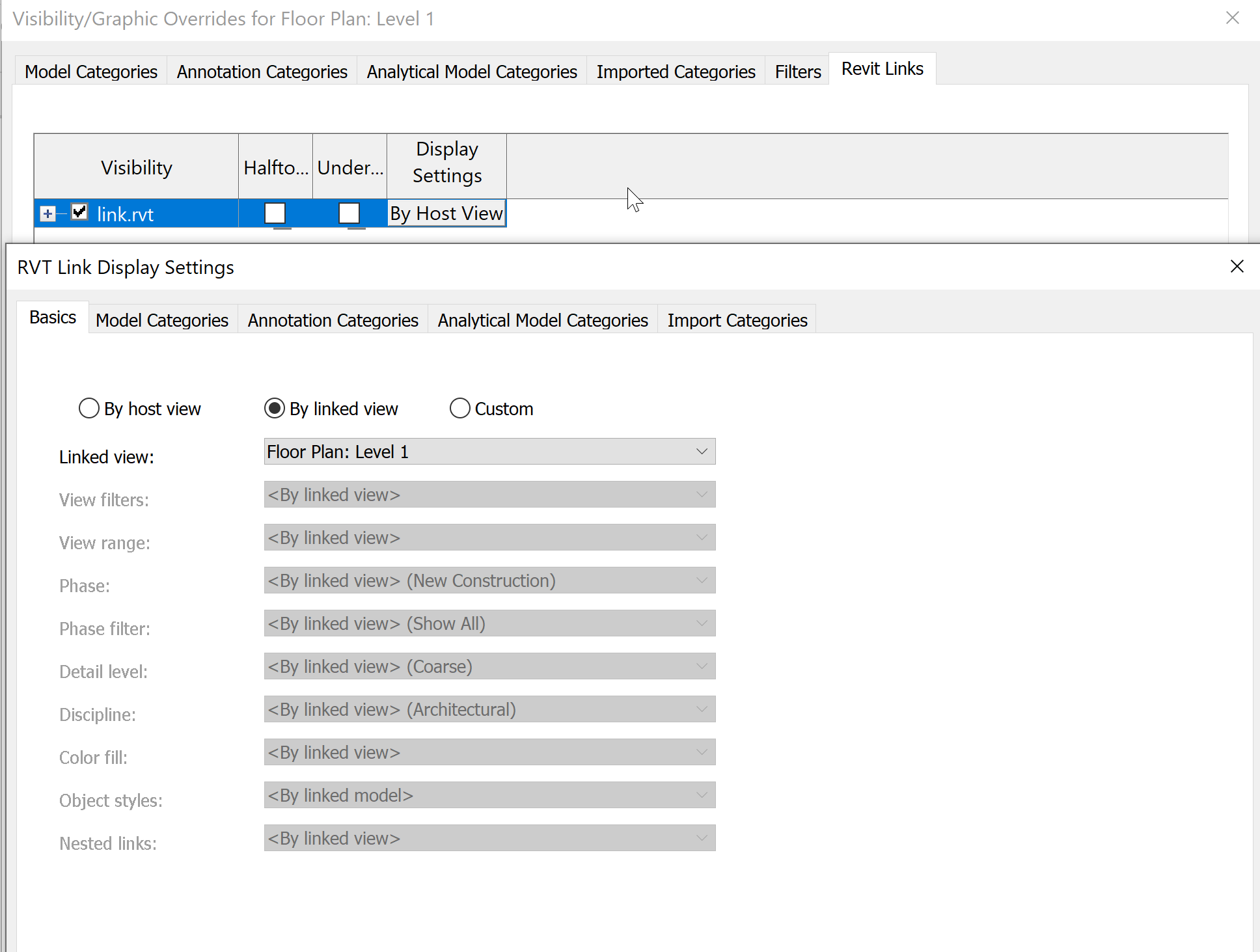Switch to Import Categories tab
Screen dimensions: 1260x952
tap(737, 320)
